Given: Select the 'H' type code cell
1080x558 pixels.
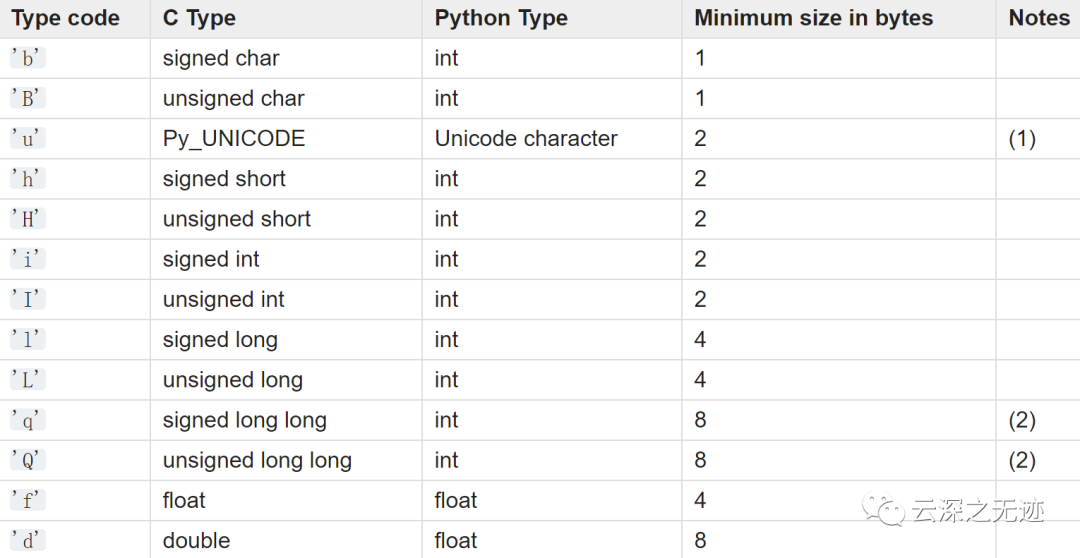Looking at the screenshot, I should (28, 219).
